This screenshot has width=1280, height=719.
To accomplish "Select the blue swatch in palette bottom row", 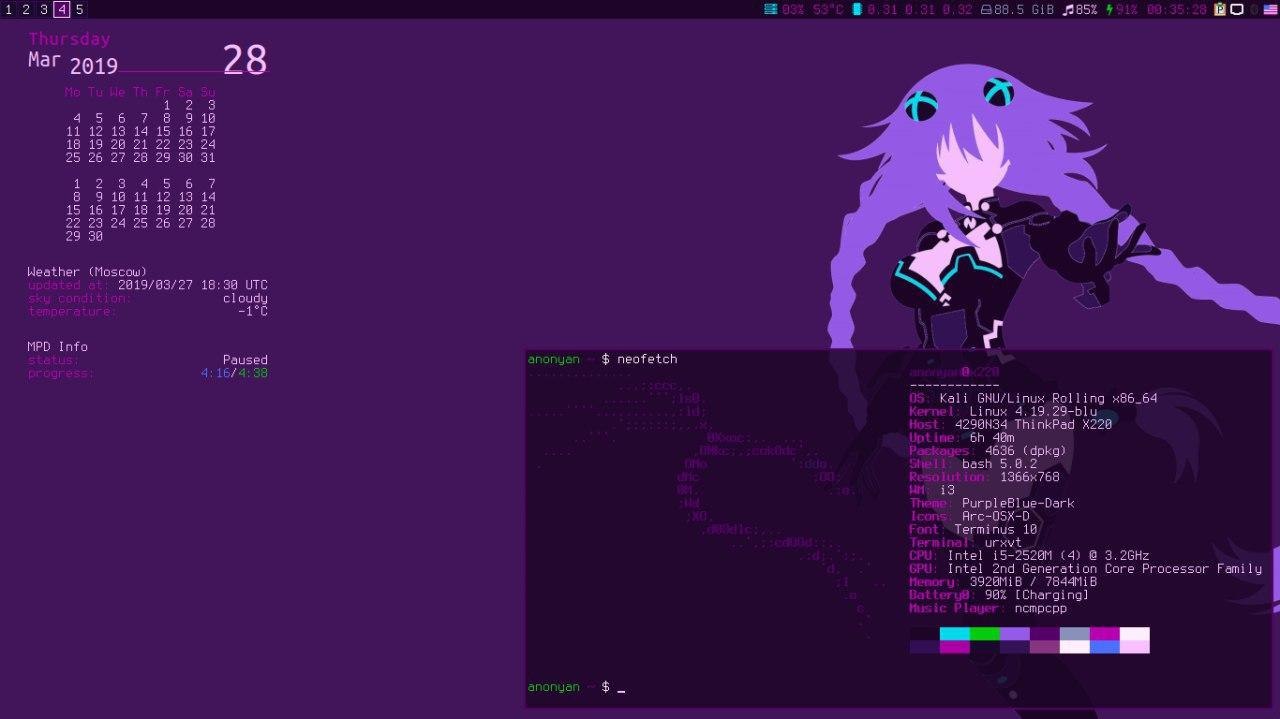I will (1105, 647).
